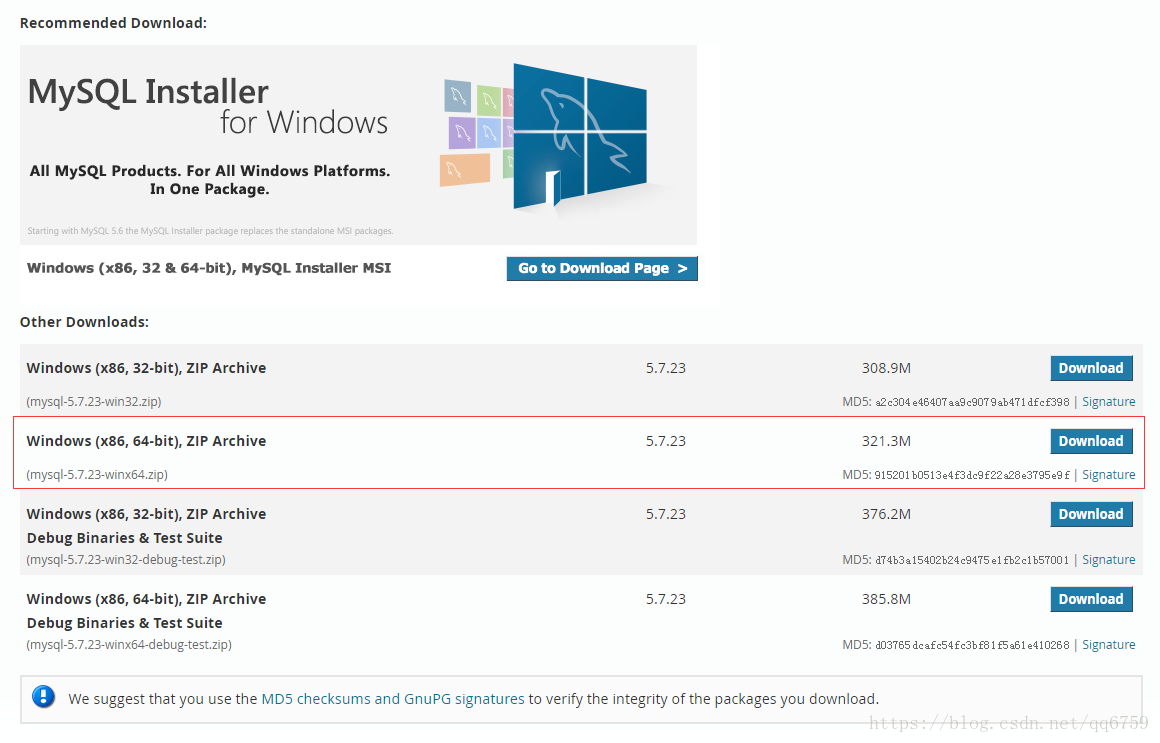Open Signature link for win32-debug-test.zip

pos(1108,560)
